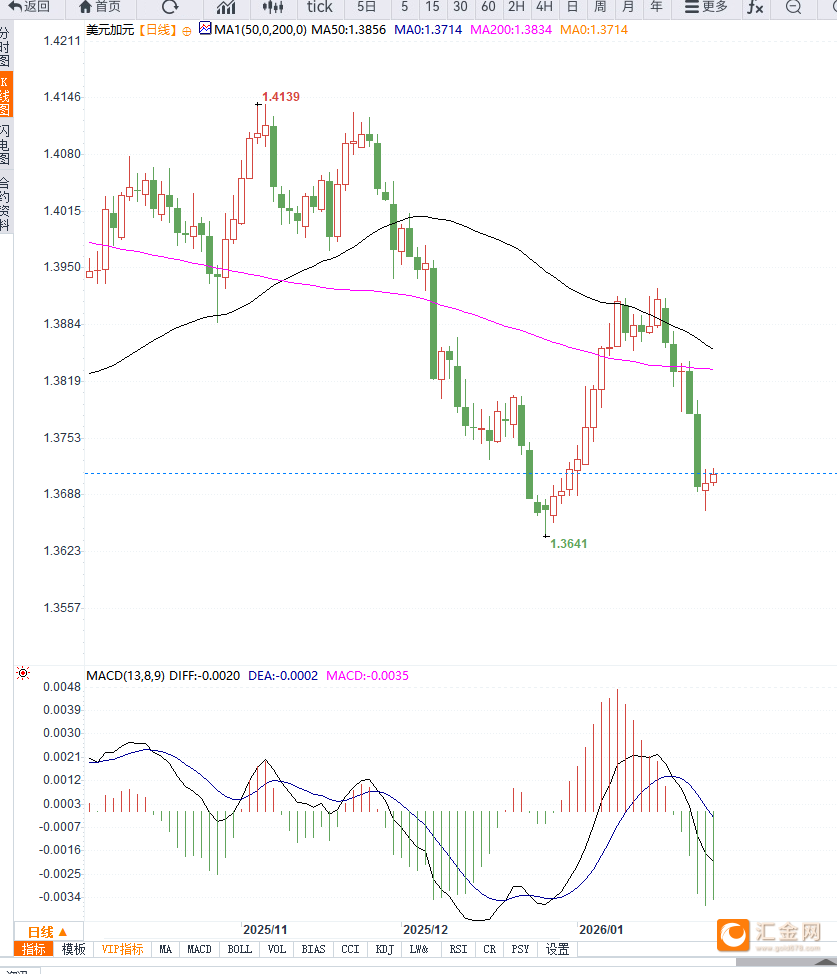Image resolution: width=837 pixels, height=974 pixels.
Task: Select the 模板 bottom tab
Action: pyautogui.click(x=73, y=949)
